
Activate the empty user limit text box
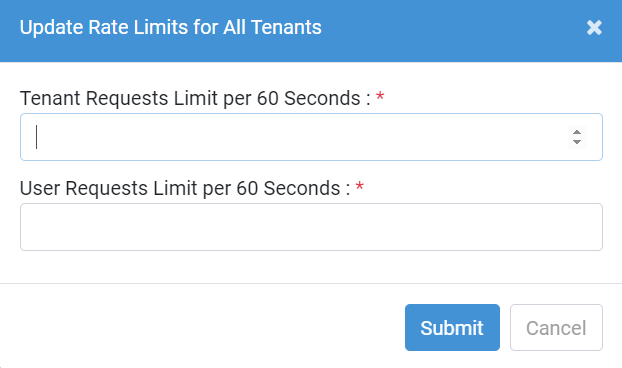[311, 227]
